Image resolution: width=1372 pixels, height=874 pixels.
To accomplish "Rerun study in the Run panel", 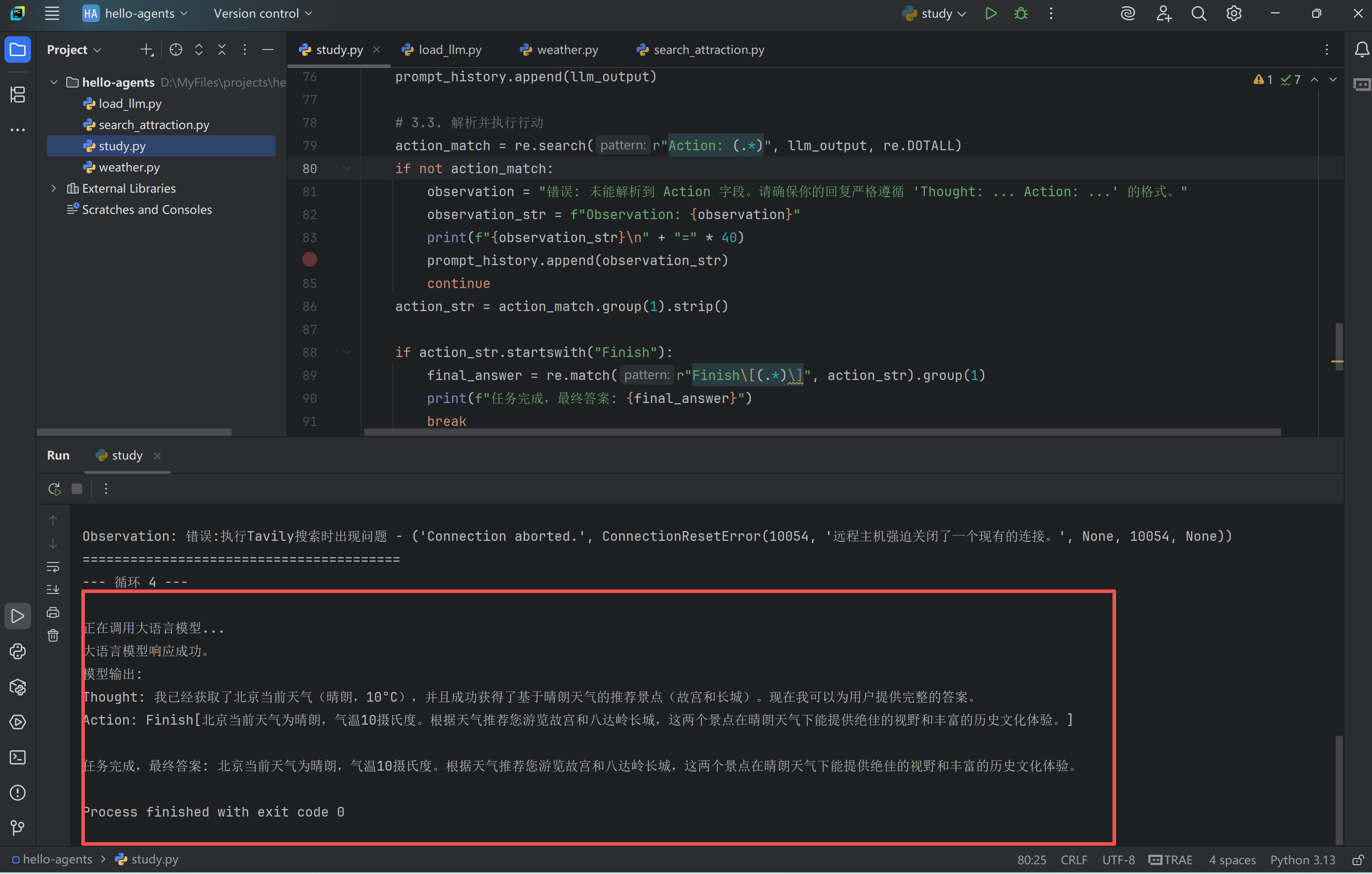I will pyautogui.click(x=54, y=489).
